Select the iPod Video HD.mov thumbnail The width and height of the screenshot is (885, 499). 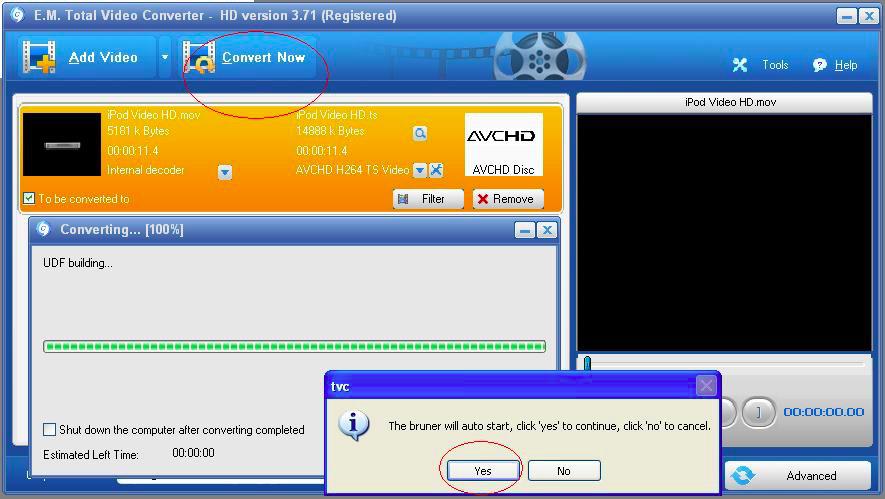point(62,145)
